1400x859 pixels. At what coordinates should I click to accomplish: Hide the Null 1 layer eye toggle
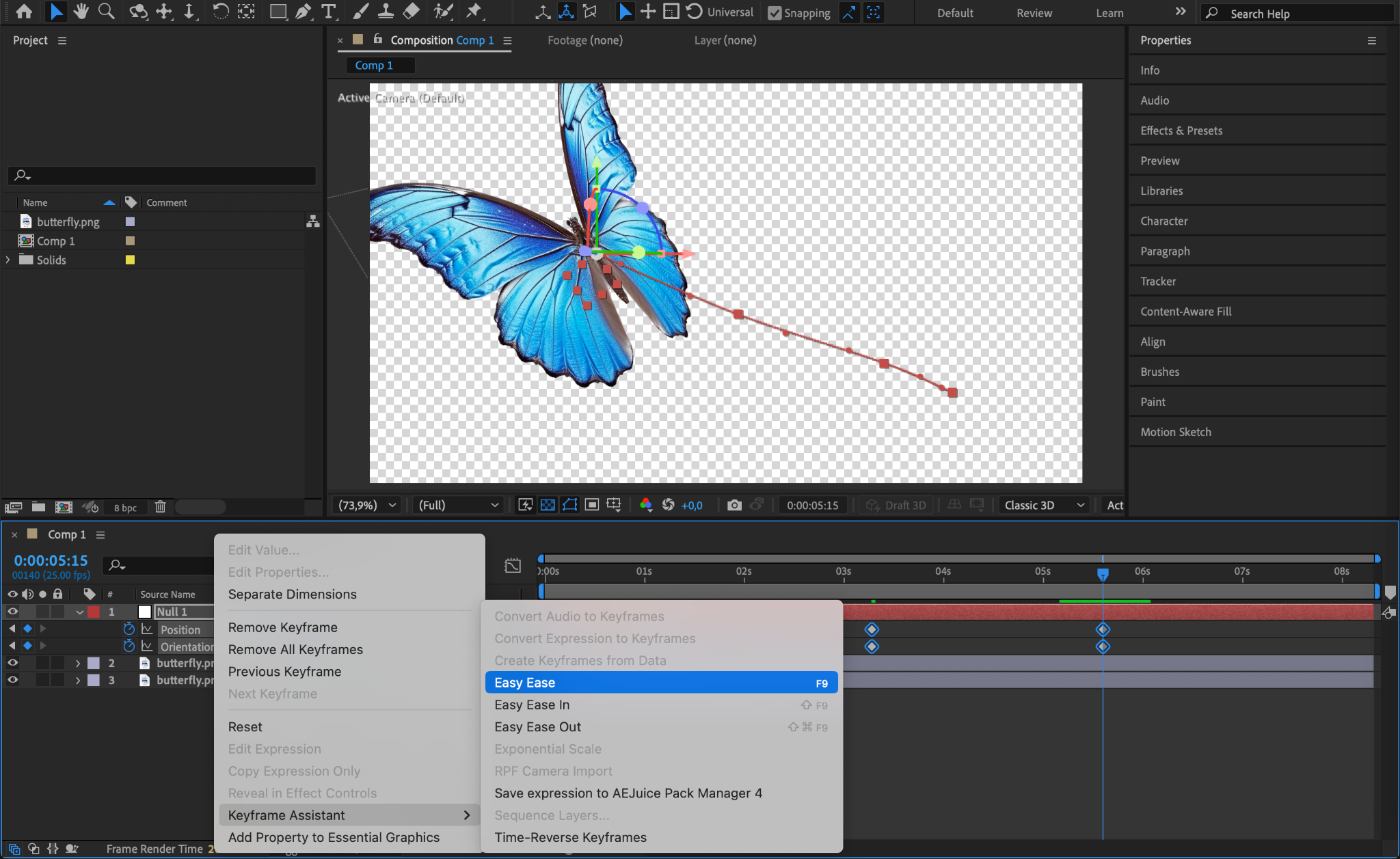[12, 612]
